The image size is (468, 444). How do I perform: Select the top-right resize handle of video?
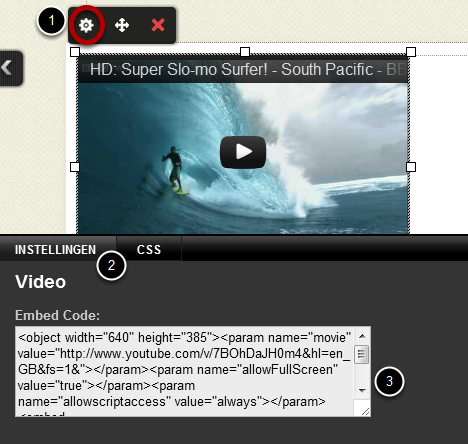coord(411,52)
